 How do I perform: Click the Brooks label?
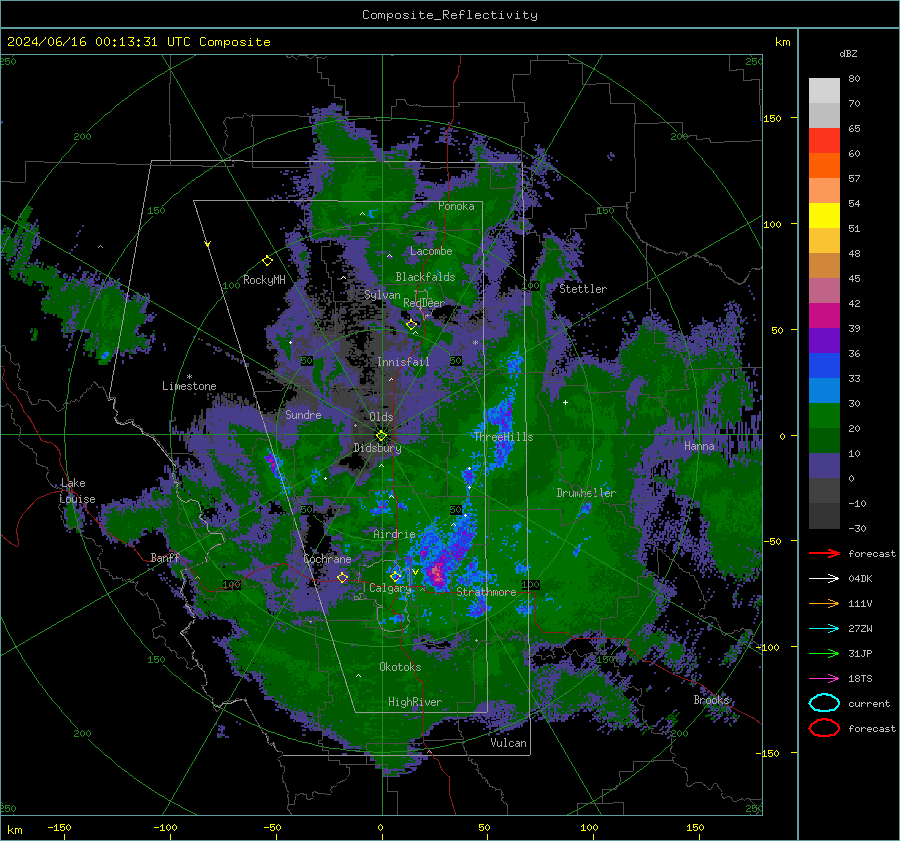tap(711, 700)
